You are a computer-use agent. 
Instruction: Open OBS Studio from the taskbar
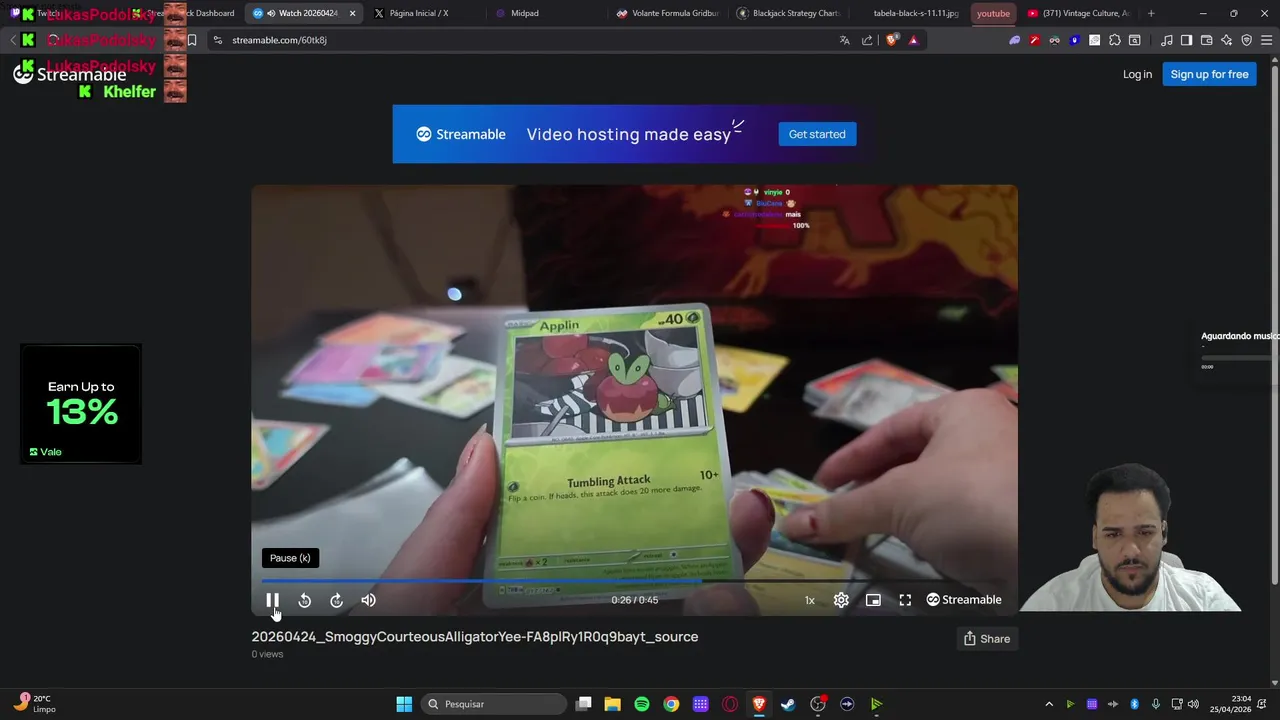click(x=818, y=704)
